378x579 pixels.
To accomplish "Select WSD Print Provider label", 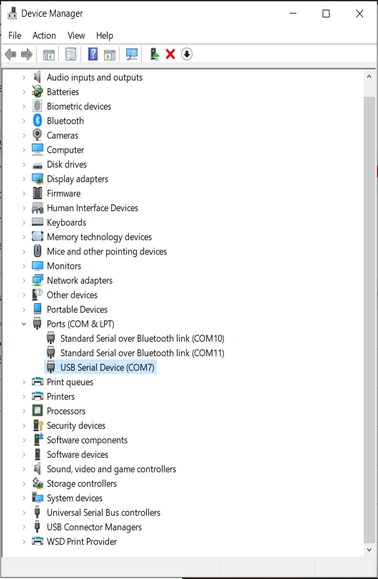I will [82, 541].
